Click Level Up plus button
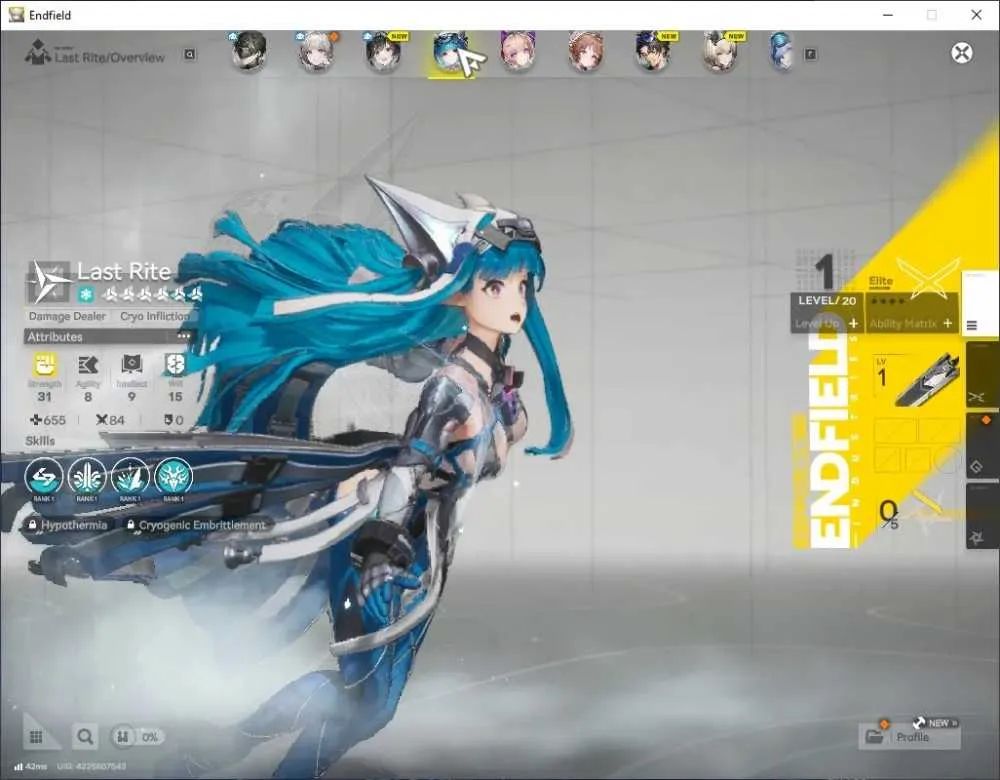This screenshot has height=780, width=1000. pos(853,324)
